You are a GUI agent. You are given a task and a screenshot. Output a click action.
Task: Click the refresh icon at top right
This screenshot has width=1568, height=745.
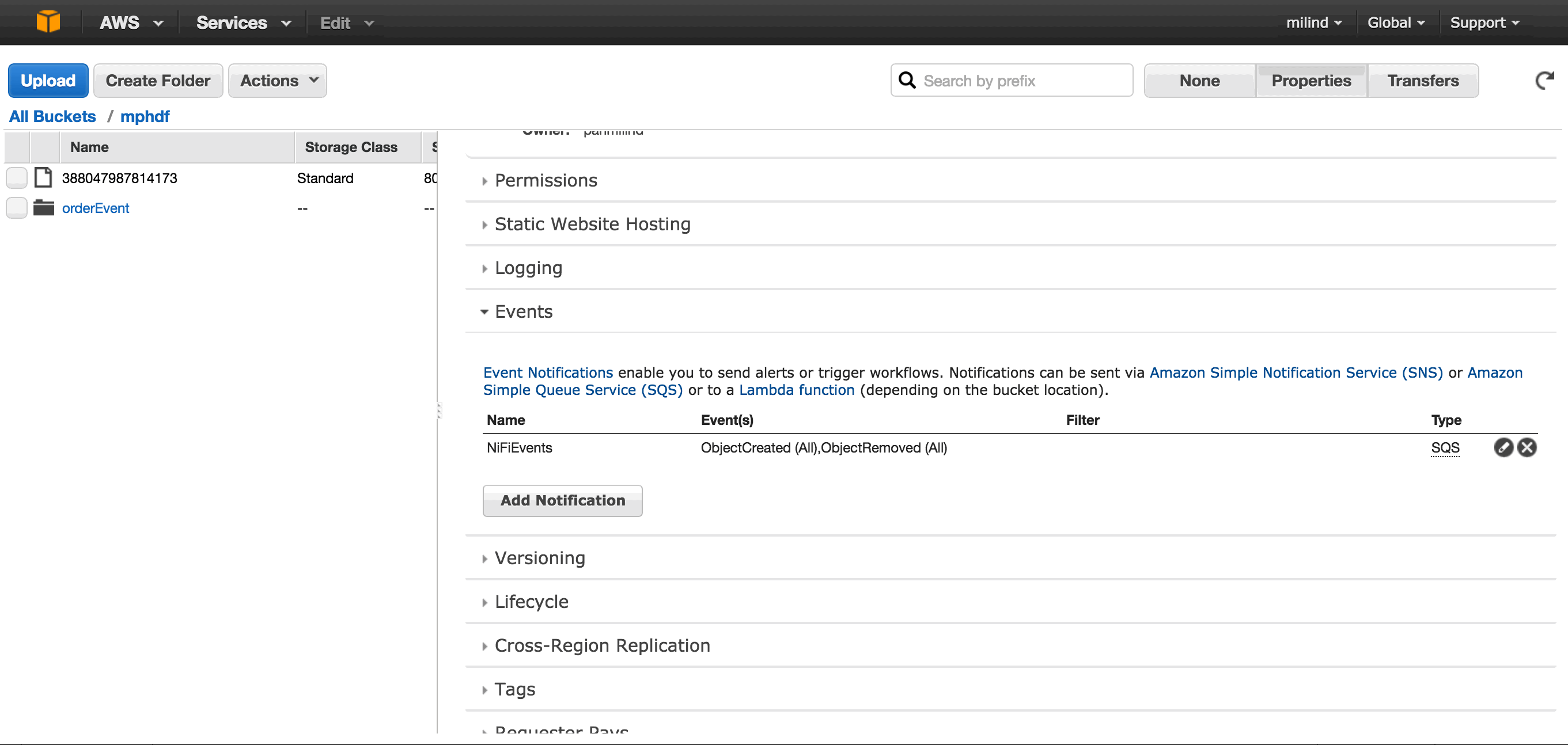click(1544, 80)
